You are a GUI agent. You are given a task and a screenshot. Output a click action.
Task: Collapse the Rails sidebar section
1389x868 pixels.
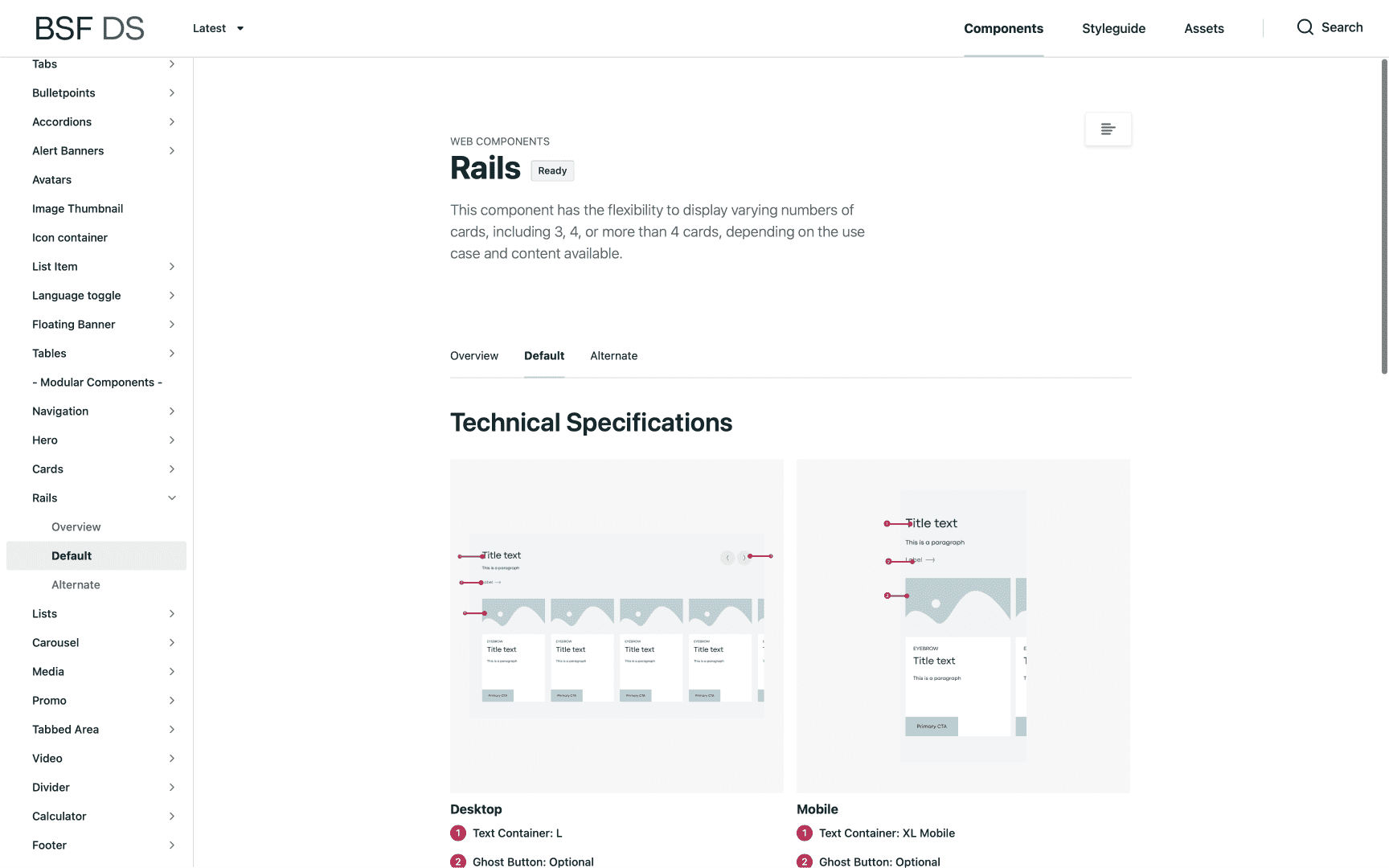pos(171,498)
